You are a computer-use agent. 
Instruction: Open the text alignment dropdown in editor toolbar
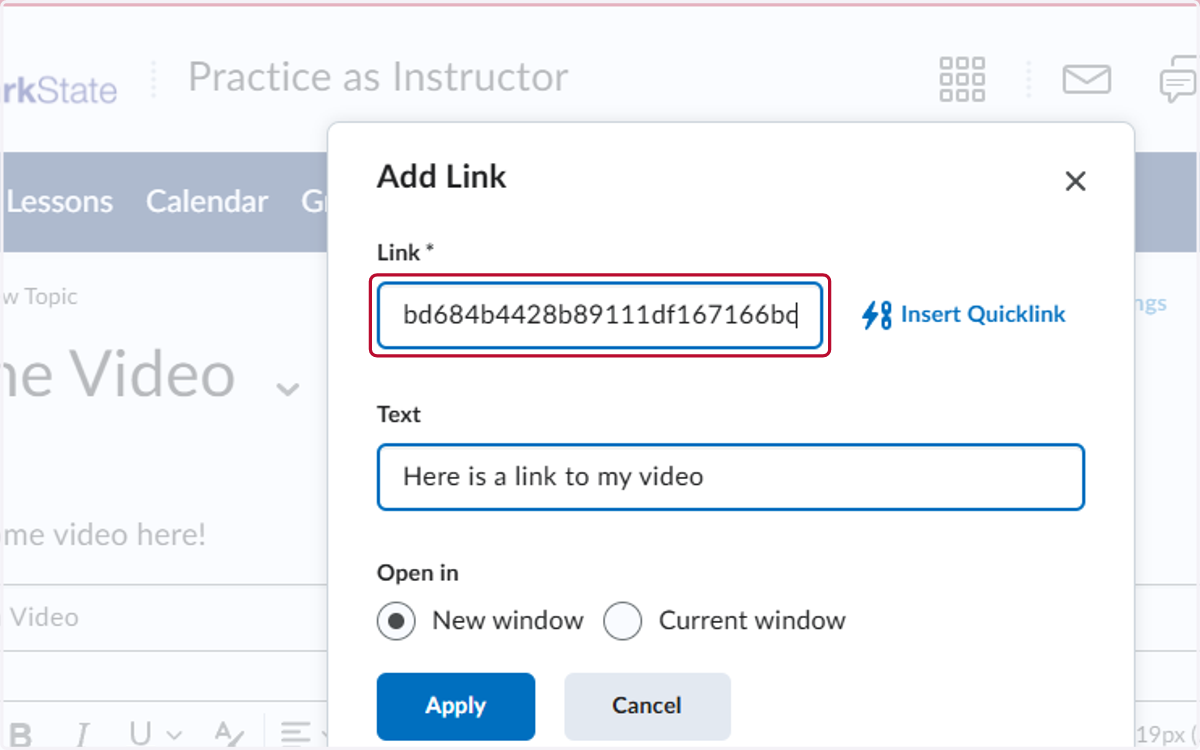tap(302, 735)
